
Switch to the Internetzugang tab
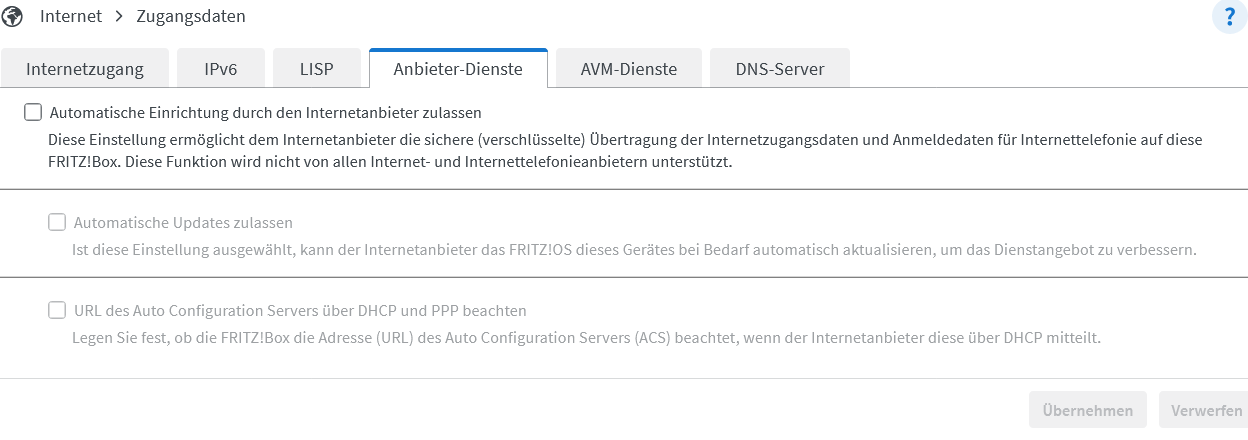85,69
